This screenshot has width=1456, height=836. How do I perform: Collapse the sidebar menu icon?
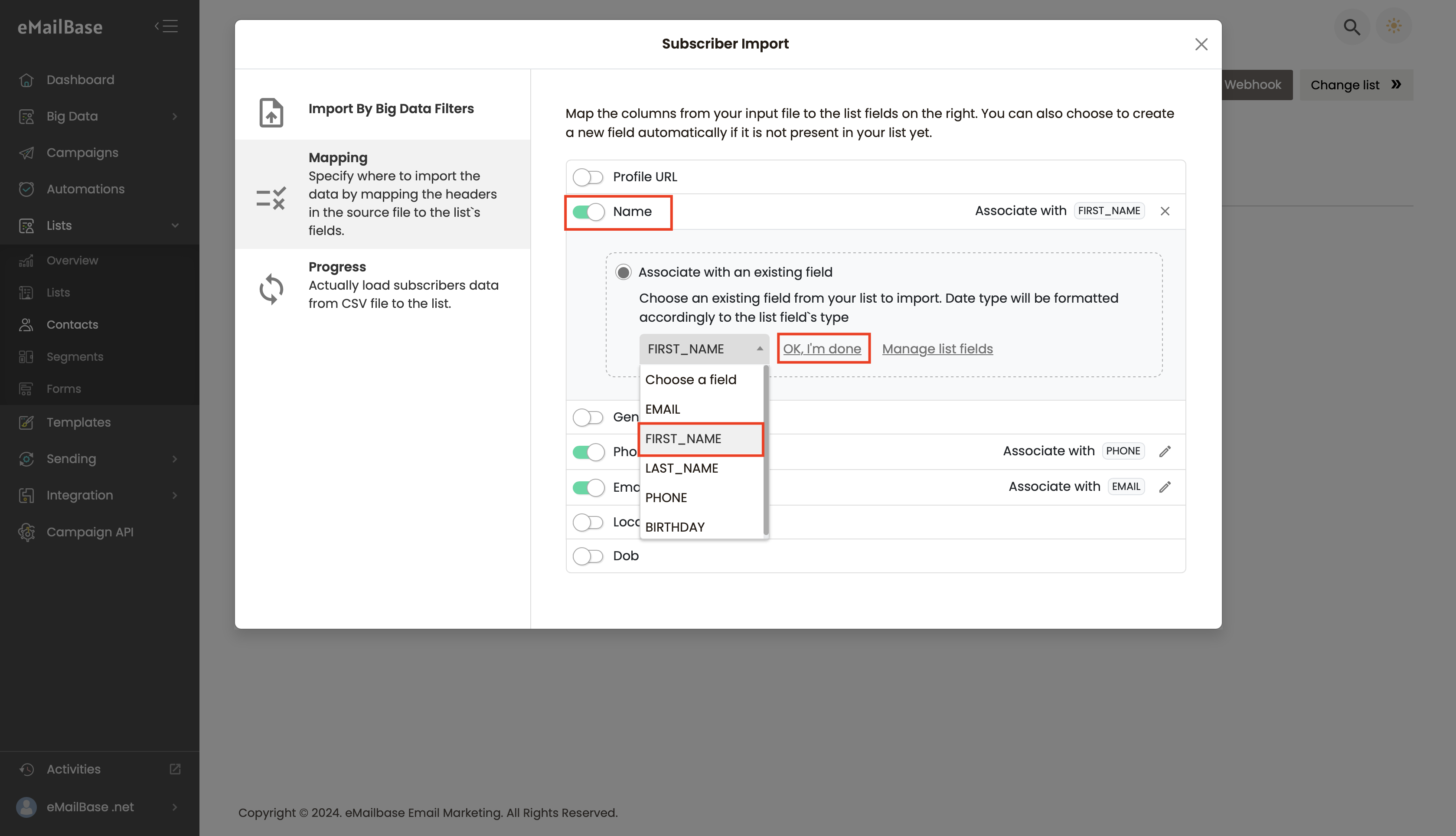(166, 26)
